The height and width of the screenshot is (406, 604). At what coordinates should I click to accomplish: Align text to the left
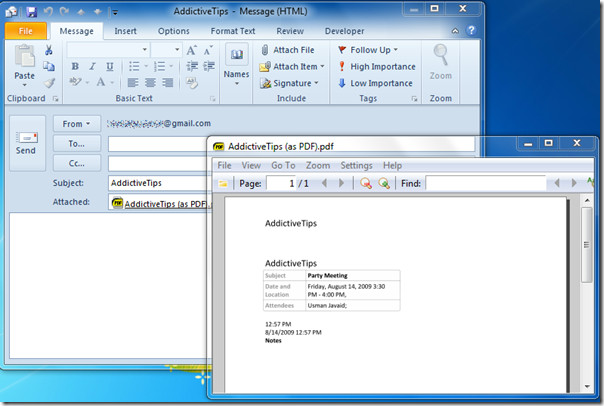coord(133,82)
